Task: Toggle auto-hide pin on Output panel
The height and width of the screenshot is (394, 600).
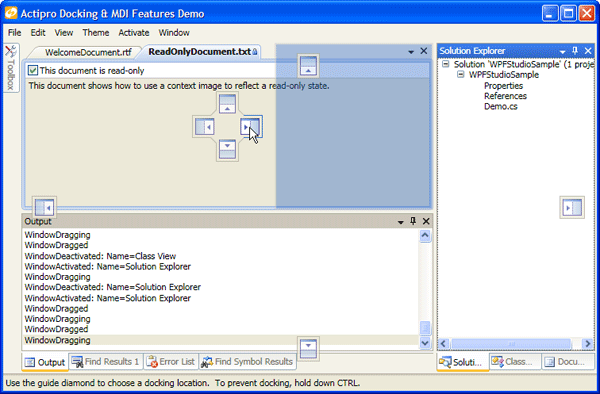Action: point(413,221)
